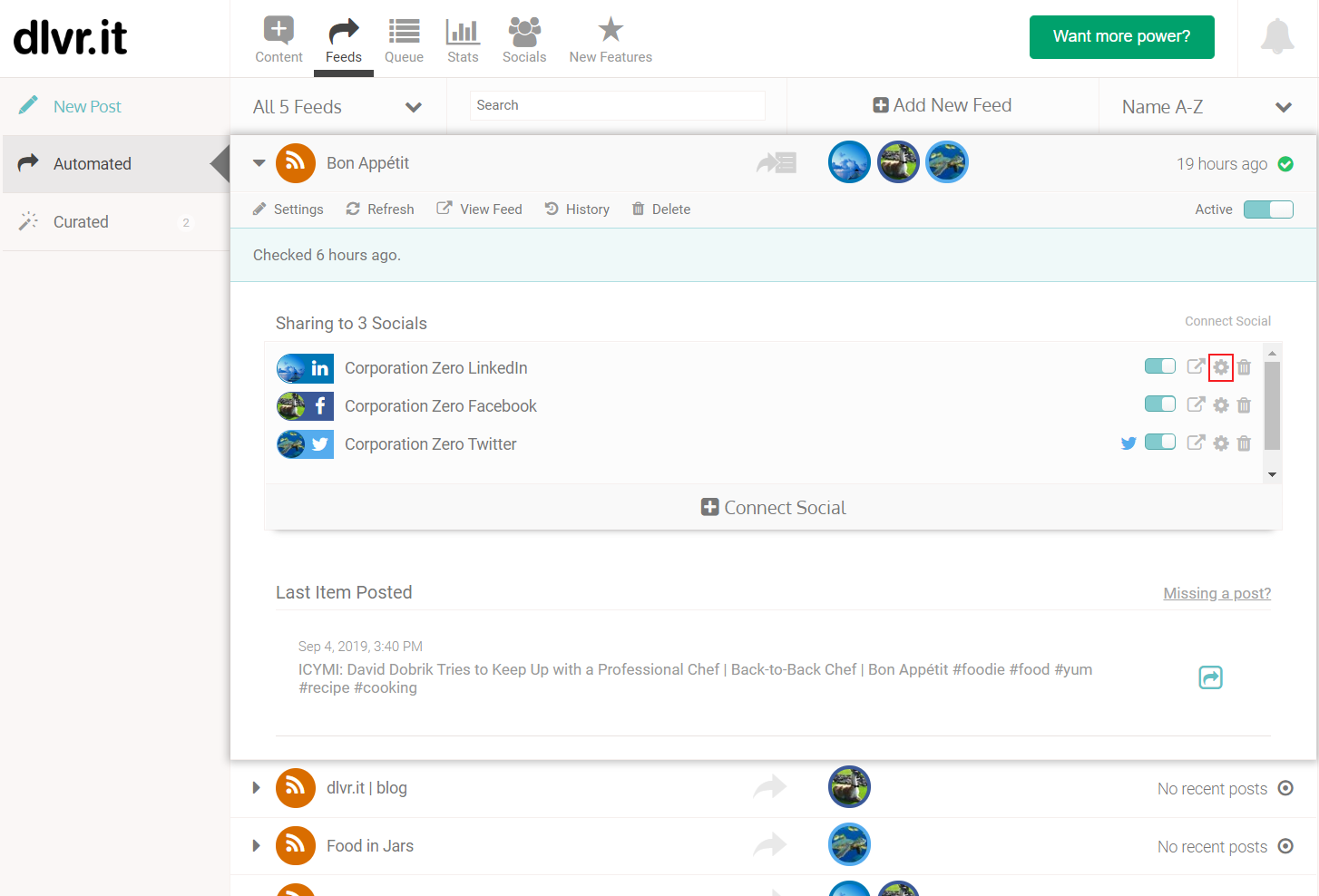Image resolution: width=1319 pixels, height=896 pixels.
Task: Click the share icon on last post
Action: (x=1210, y=677)
